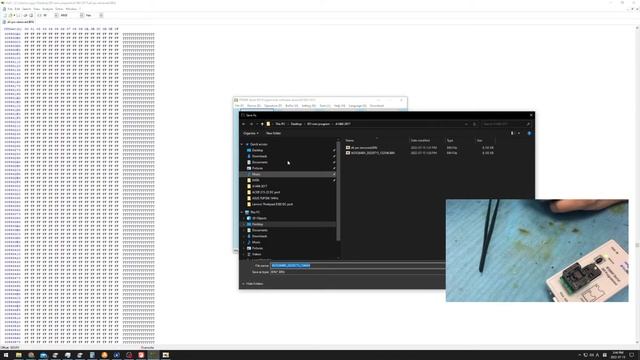Select ASUS TUF folder in navigation pane
Image resolution: width=640 pixels, height=360 pixels.
pyautogui.click(x=264, y=198)
